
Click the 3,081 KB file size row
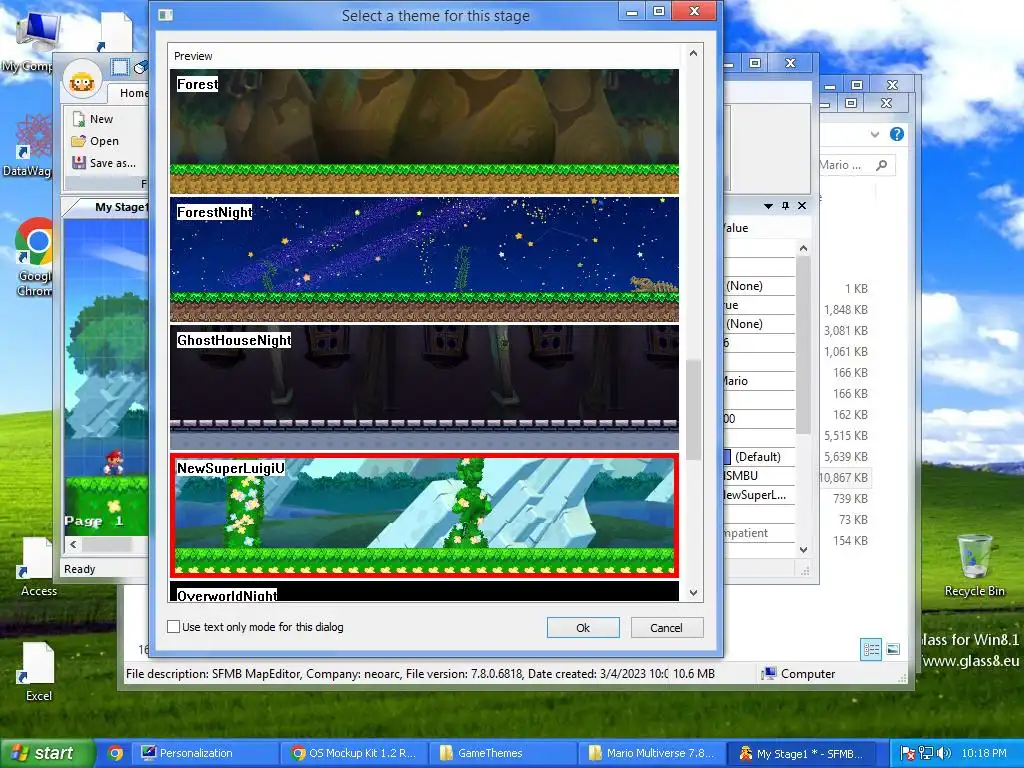846,330
